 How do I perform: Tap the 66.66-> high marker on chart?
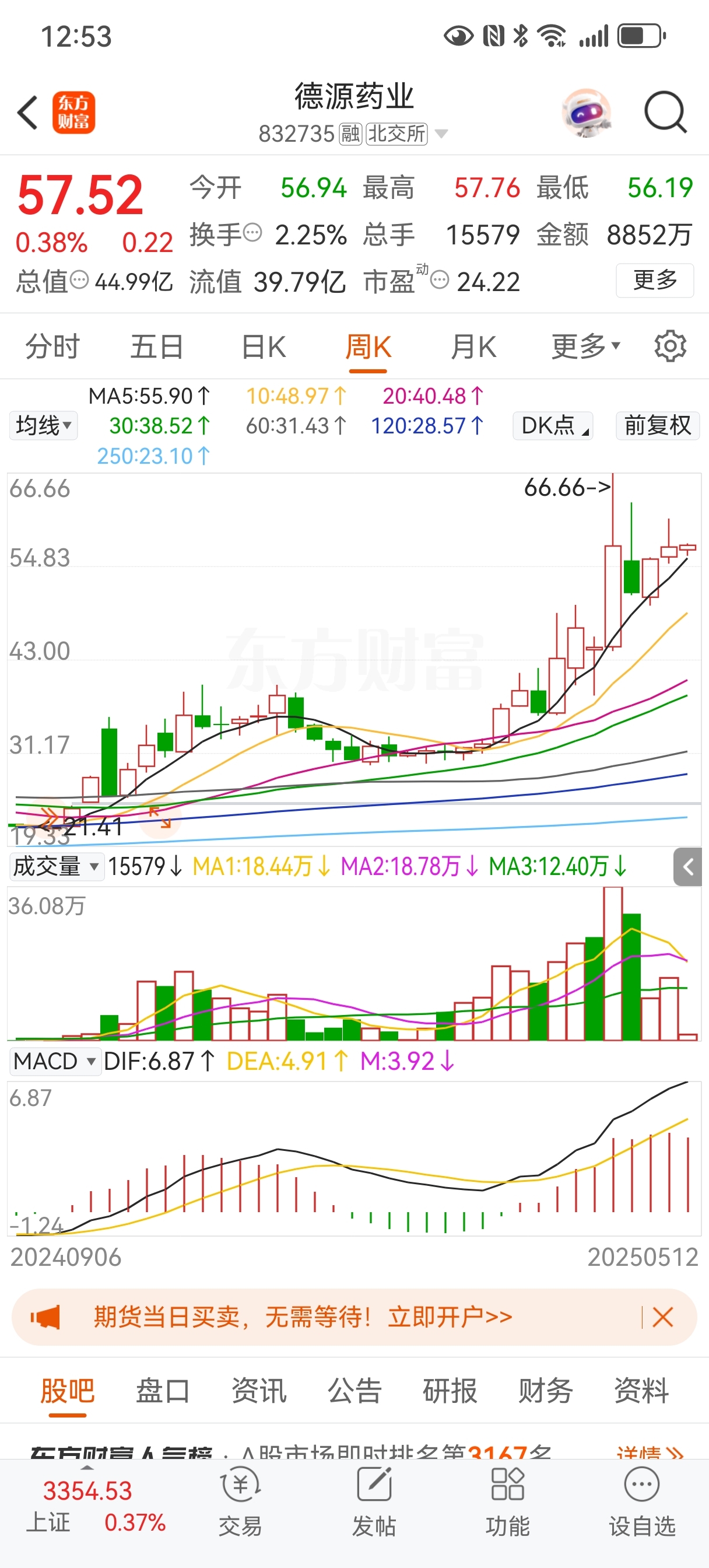pos(567,487)
